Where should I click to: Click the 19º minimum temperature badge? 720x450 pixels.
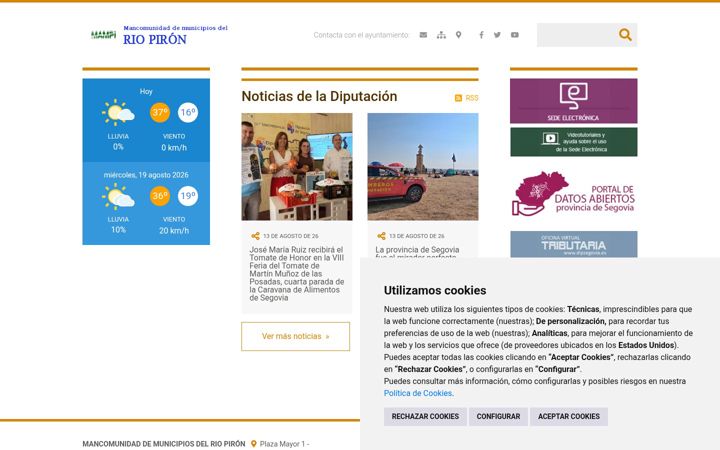pyautogui.click(x=188, y=196)
